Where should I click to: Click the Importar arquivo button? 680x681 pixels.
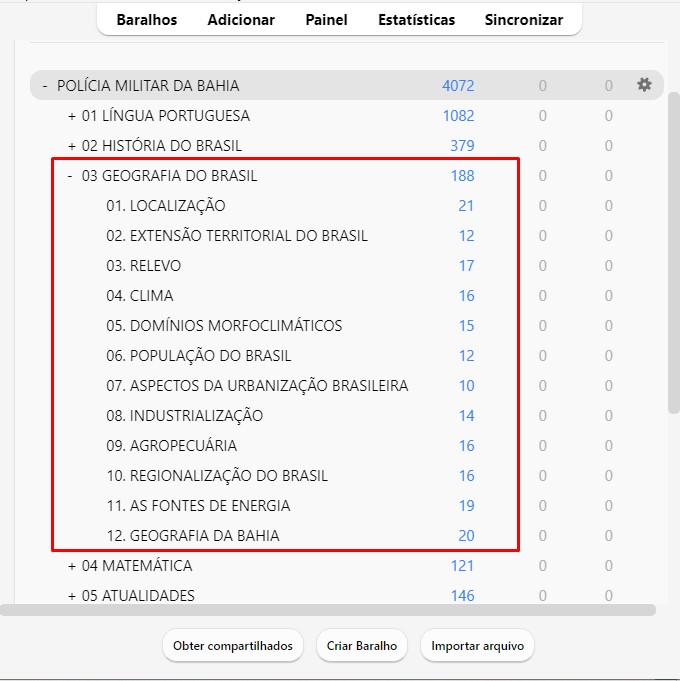pyautogui.click(x=477, y=646)
